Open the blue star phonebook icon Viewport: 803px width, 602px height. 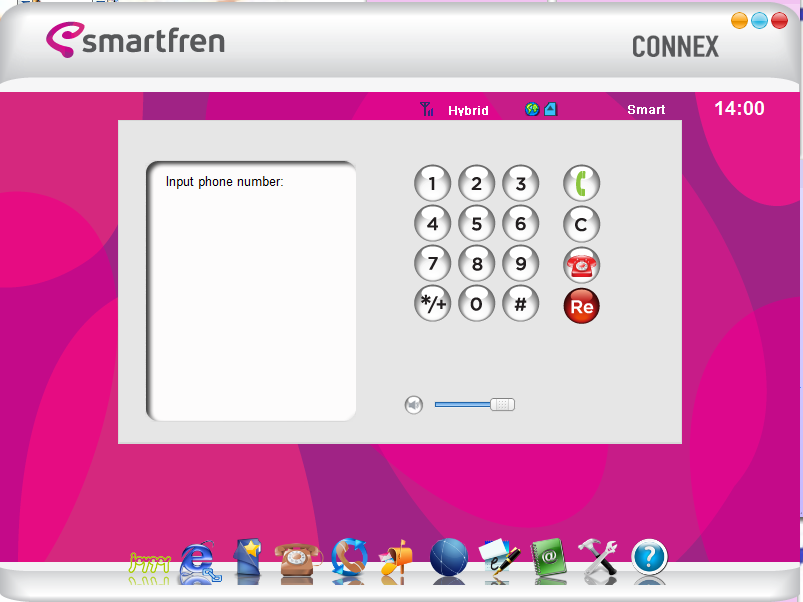pos(248,558)
